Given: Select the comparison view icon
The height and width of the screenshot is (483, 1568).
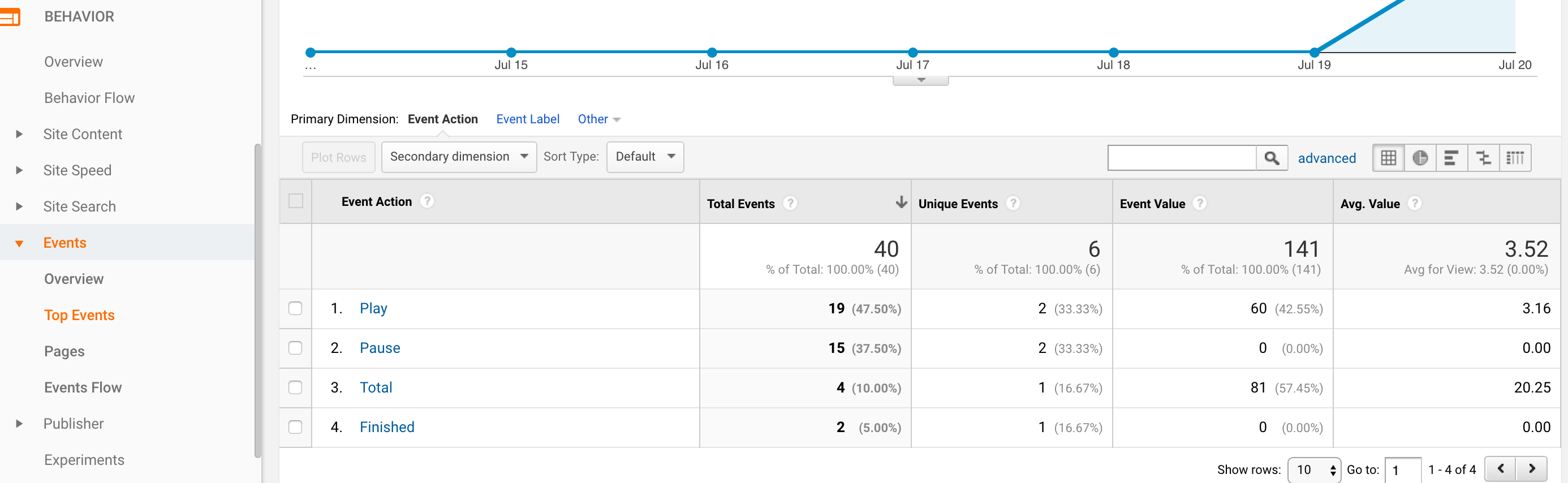Looking at the screenshot, I should tap(1483, 158).
